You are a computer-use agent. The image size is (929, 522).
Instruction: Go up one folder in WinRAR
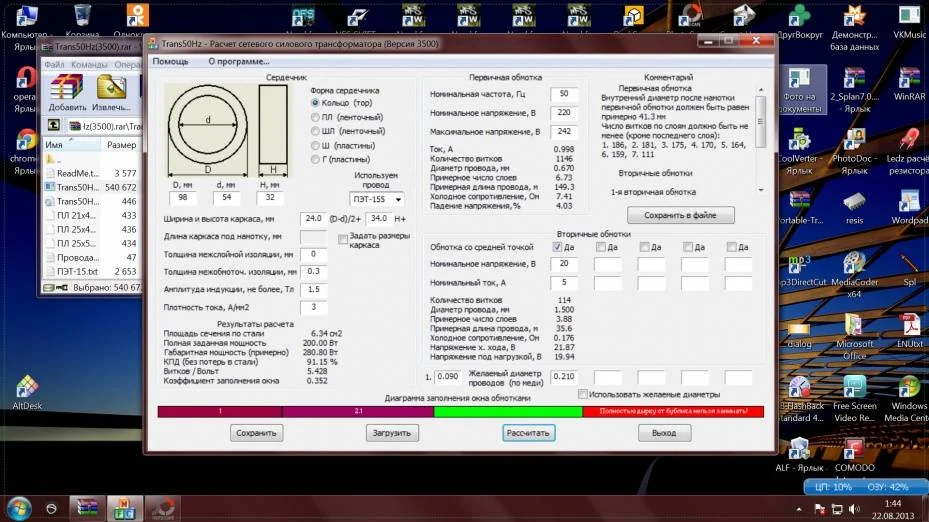click(x=54, y=125)
